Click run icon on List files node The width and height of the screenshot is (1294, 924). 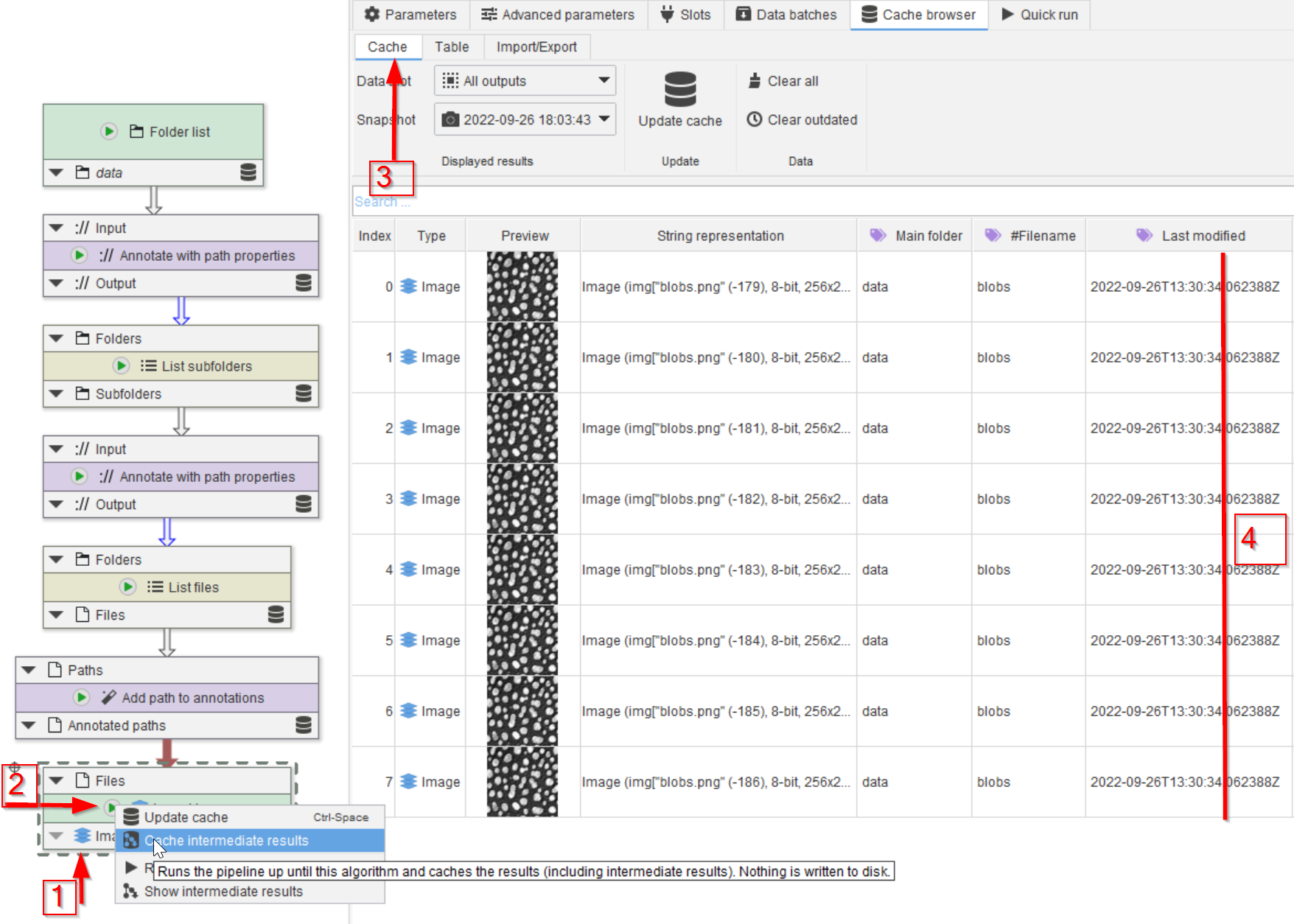128,587
